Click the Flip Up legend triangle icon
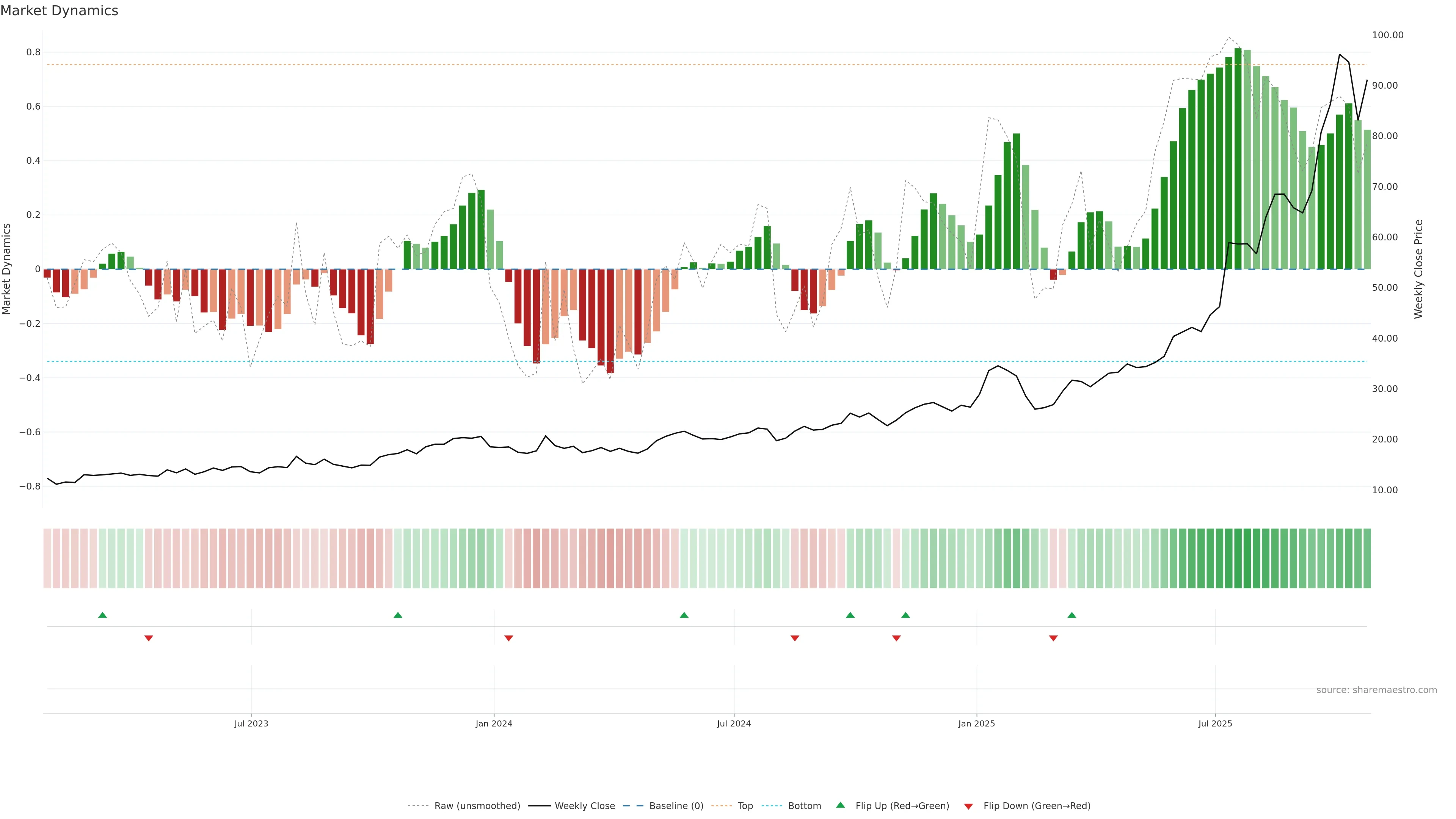Image resolution: width=1456 pixels, height=819 pixels. tap(841, 805)
